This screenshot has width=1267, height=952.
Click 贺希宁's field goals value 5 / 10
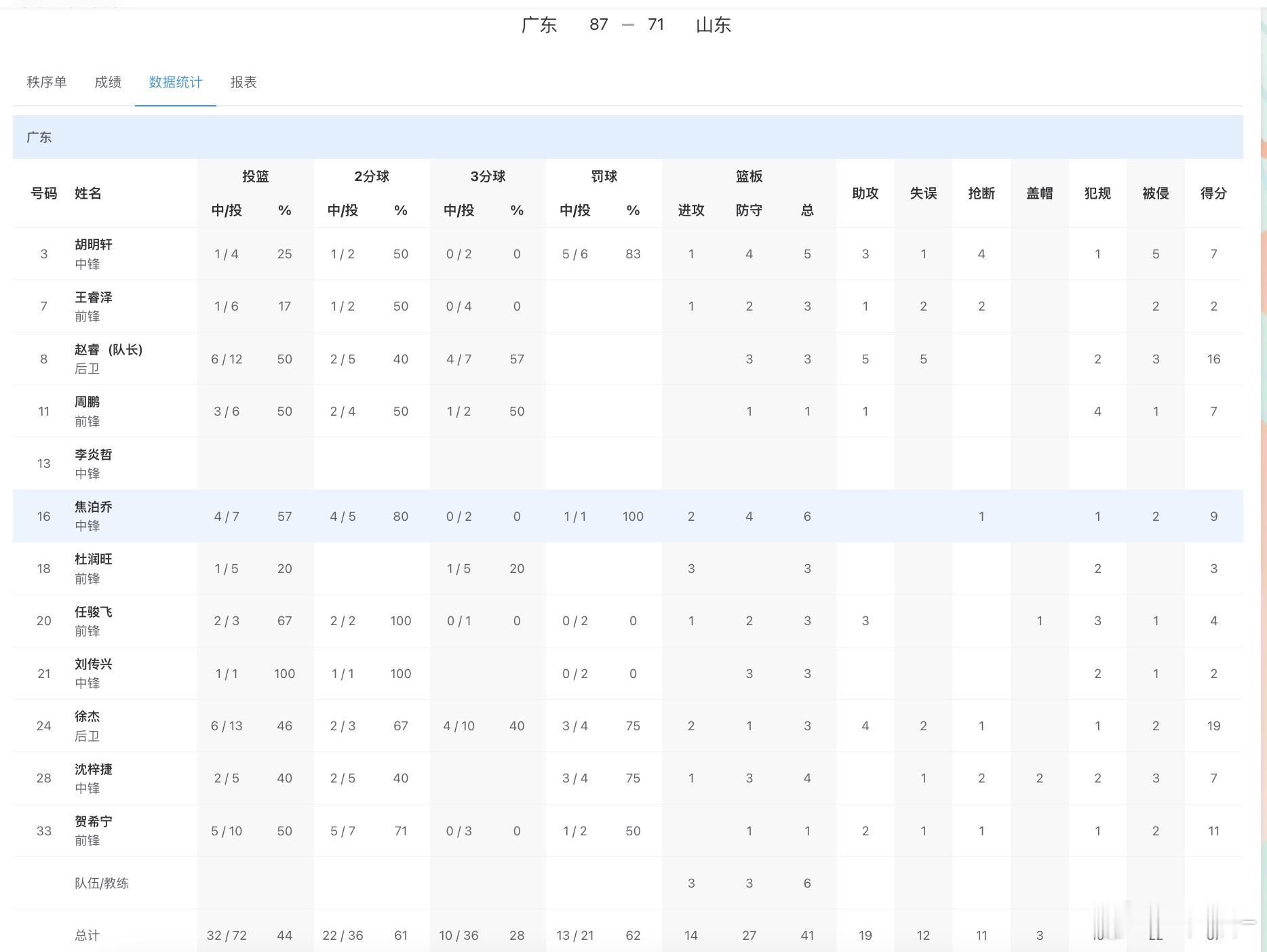tap(227, 831)
